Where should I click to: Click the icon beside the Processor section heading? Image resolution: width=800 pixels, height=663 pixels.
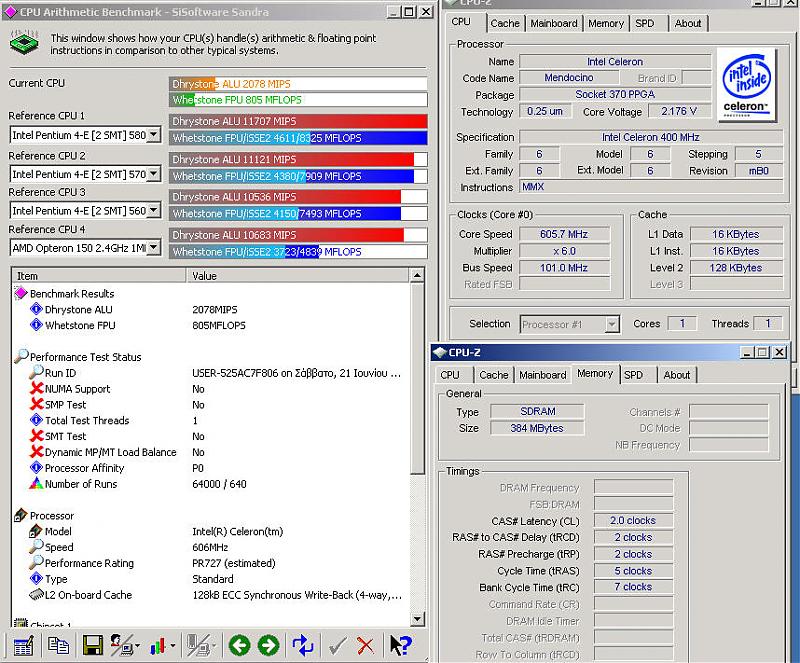click(x=20, y=515)
